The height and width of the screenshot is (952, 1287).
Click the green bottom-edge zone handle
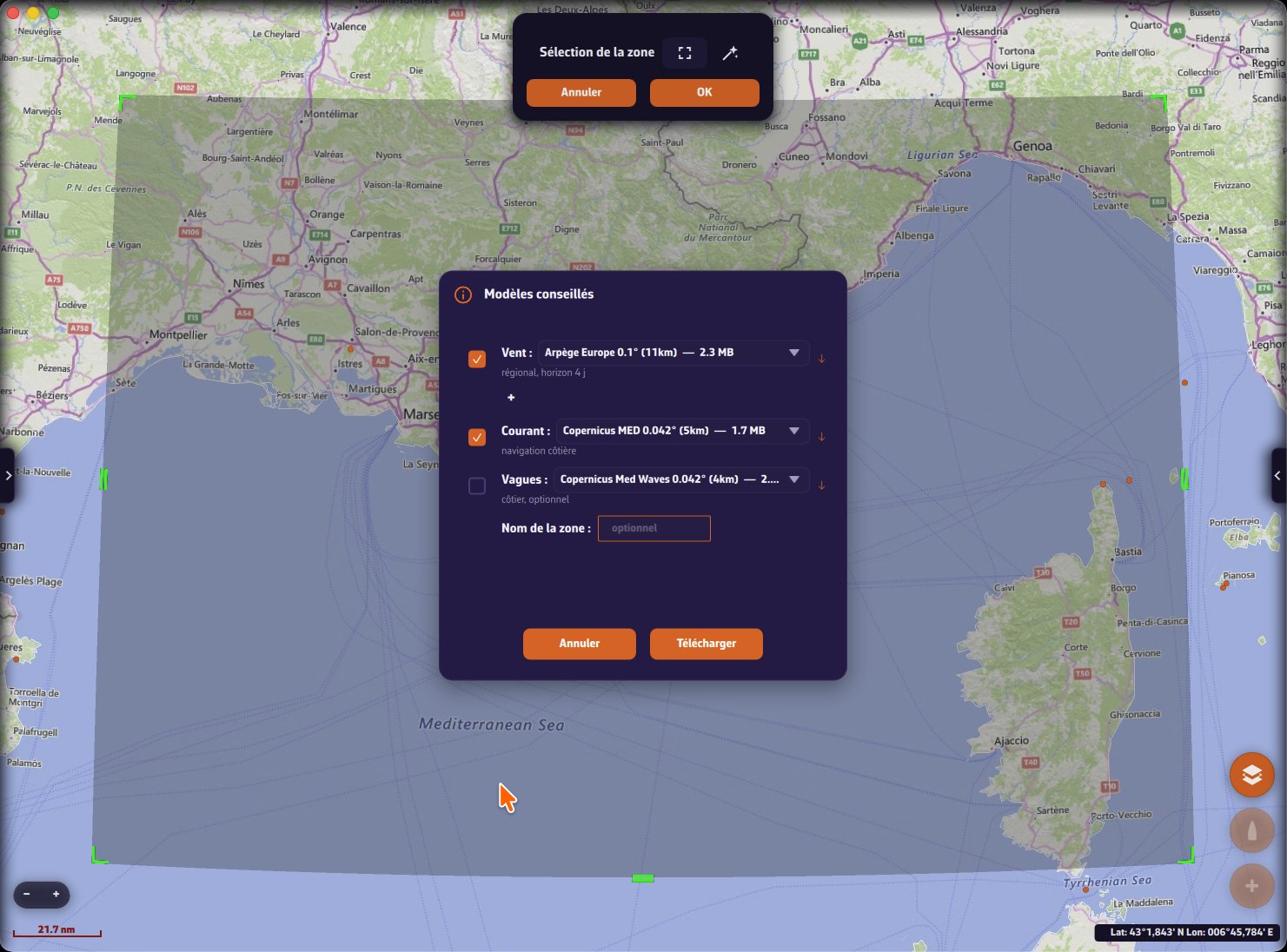coord(643,878)
